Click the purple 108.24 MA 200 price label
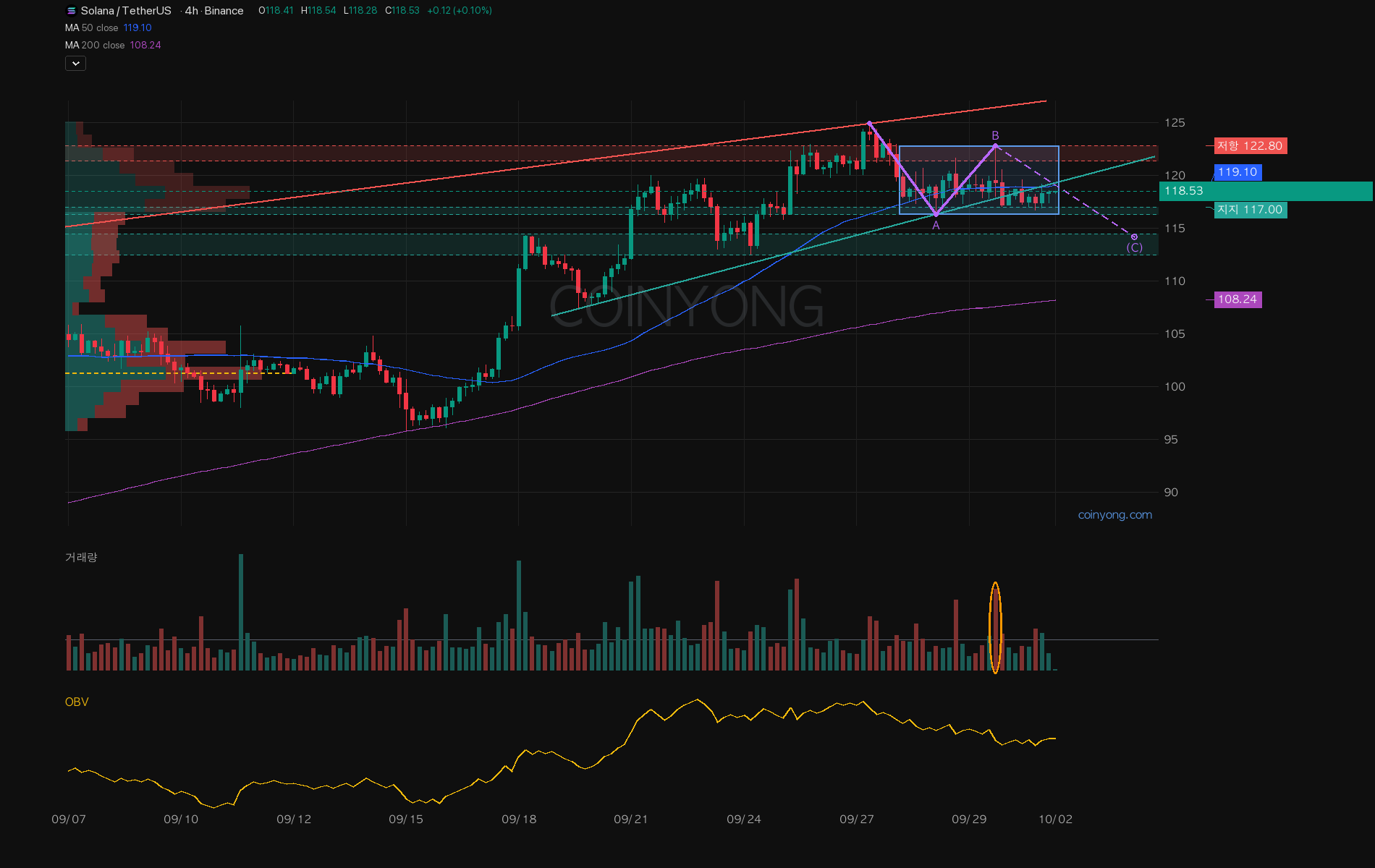 pyautogui.click(x=1237, y=299)
